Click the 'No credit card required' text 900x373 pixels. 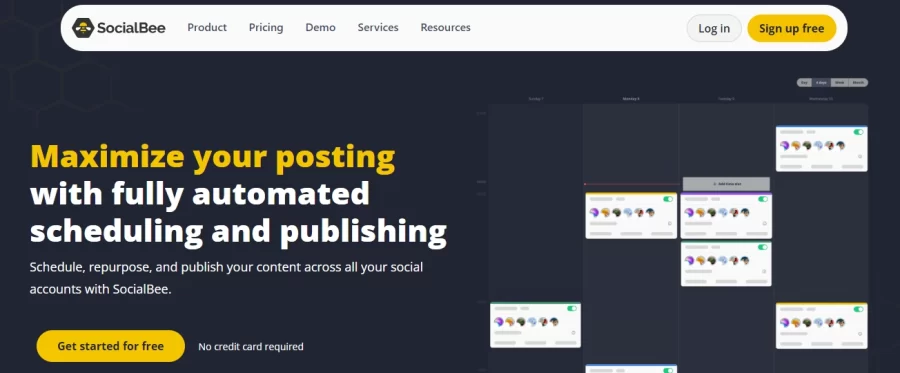(251, 347)
